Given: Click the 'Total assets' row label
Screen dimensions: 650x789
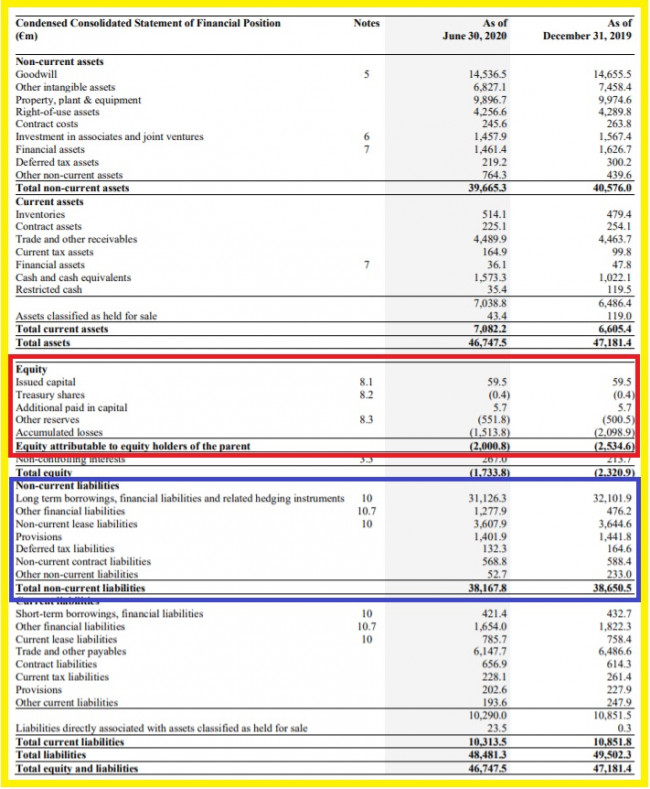Looking at the screenshot, I should (43, 343).
